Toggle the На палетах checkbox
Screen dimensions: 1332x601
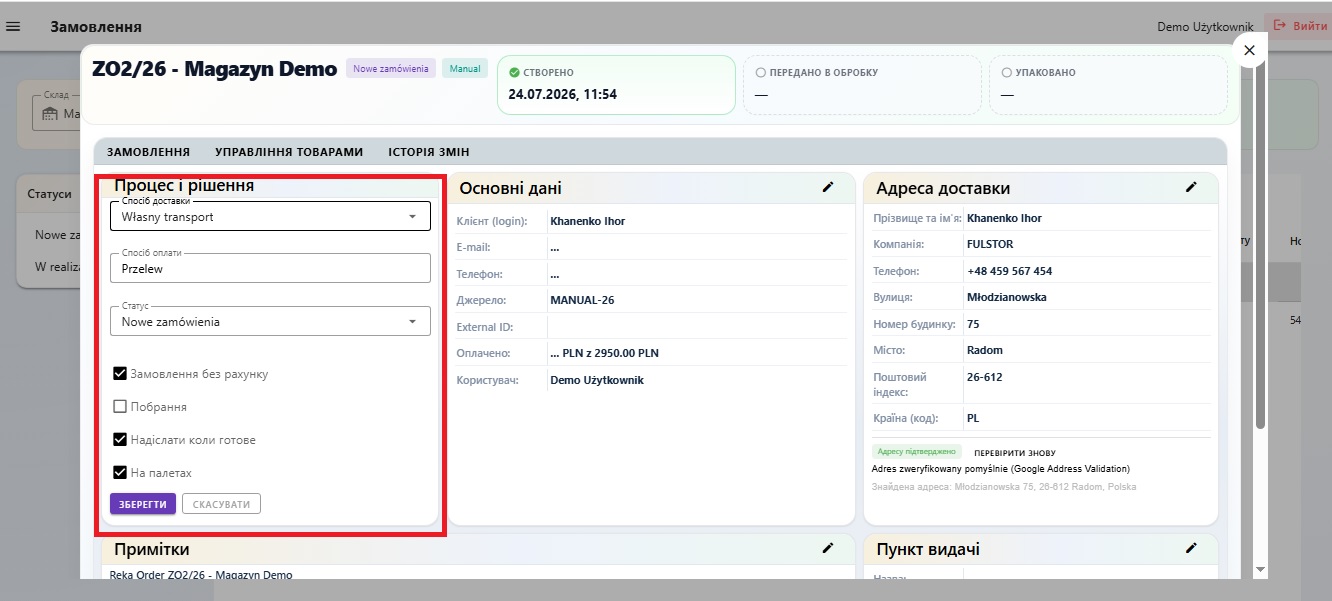(120, 473)
